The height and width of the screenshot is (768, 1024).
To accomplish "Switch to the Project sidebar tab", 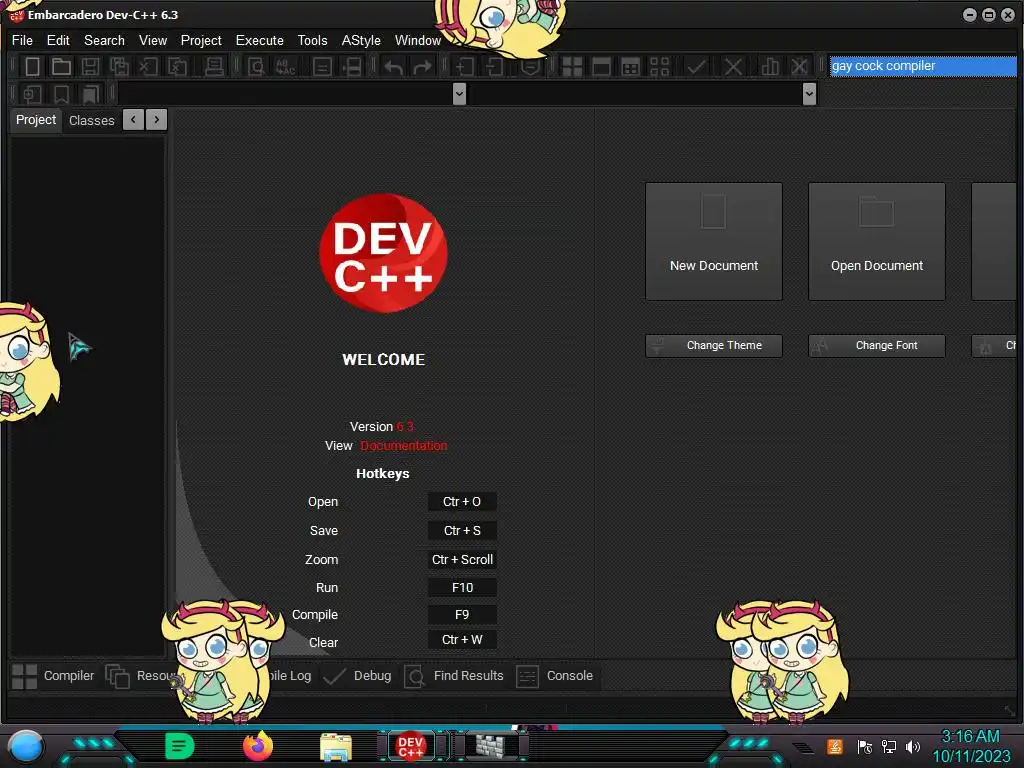I will click(x=36, y=120).
